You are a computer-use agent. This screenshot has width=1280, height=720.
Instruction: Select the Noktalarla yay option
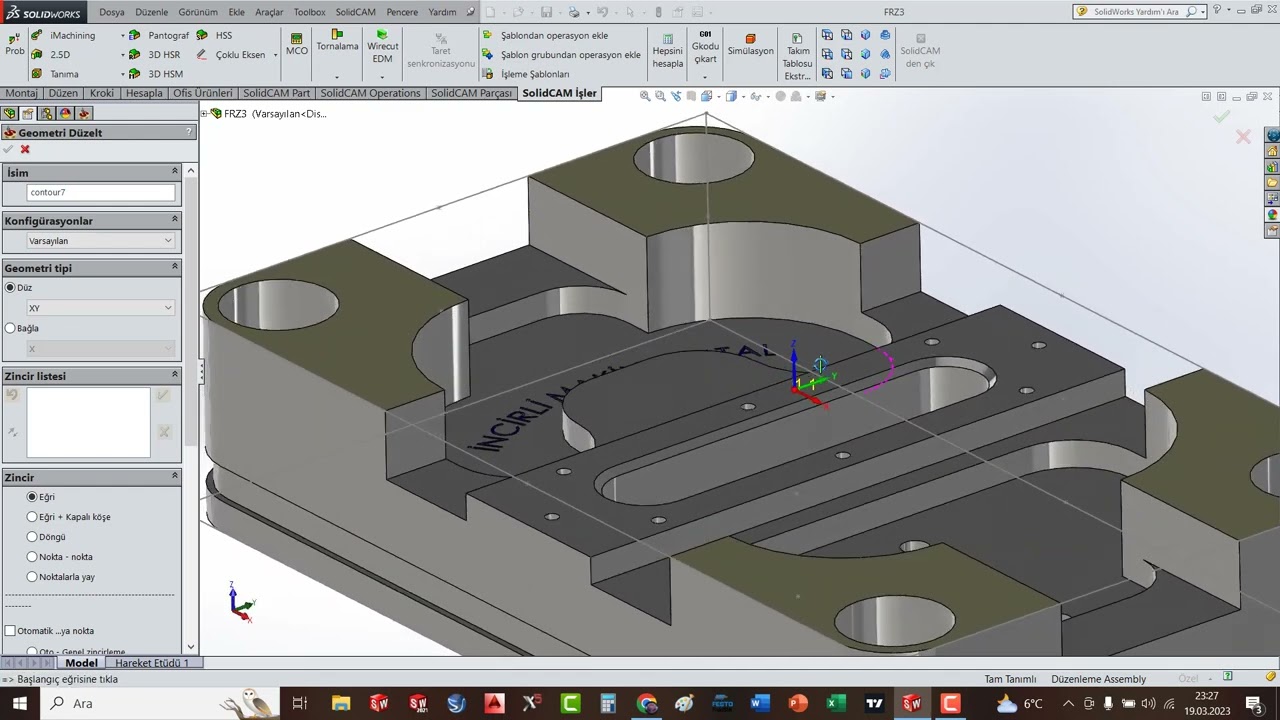pyautogui.click(x=32, y=577)
